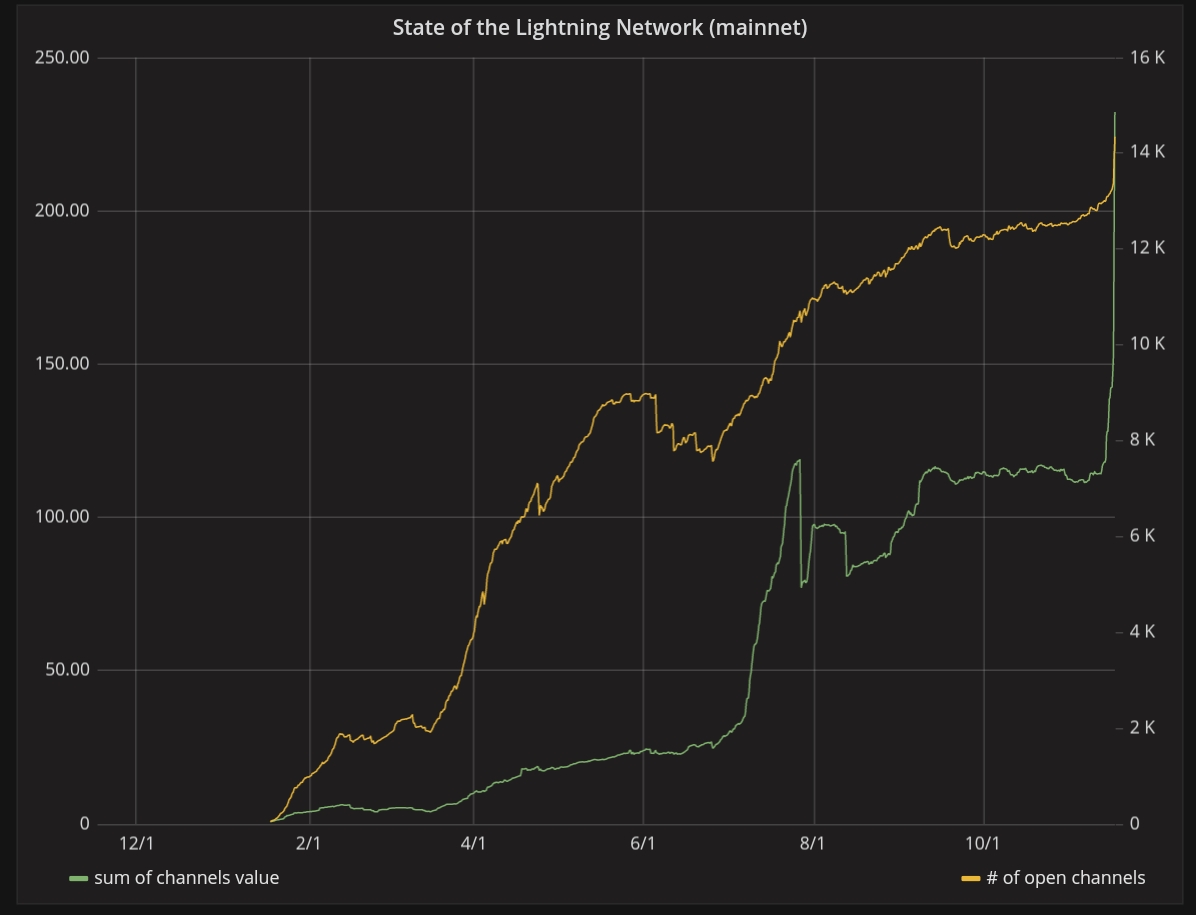Viewport: 1196px width, 915px height.
Task: Click the 250.00 left y-axis label
Action: pyautogui.click(x=62, y=58)
